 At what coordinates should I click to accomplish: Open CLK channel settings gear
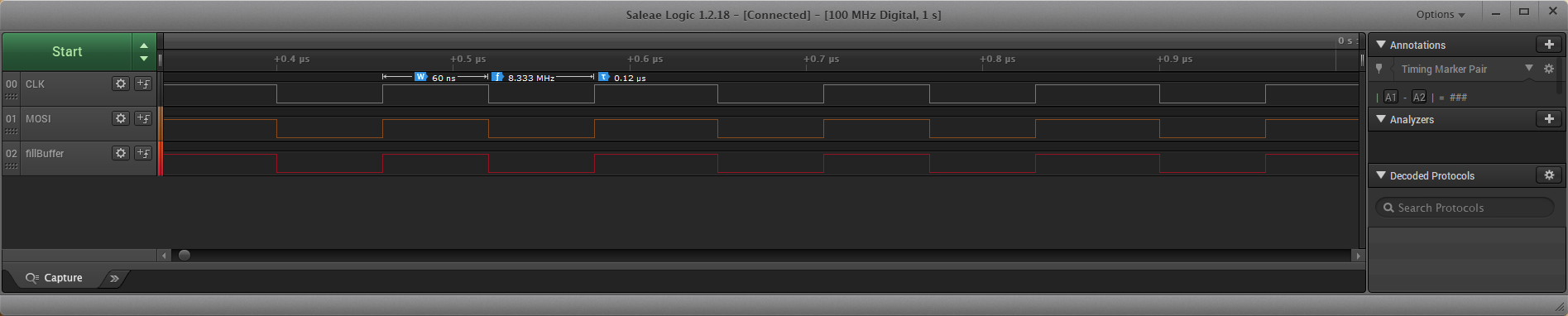point(121,84)
